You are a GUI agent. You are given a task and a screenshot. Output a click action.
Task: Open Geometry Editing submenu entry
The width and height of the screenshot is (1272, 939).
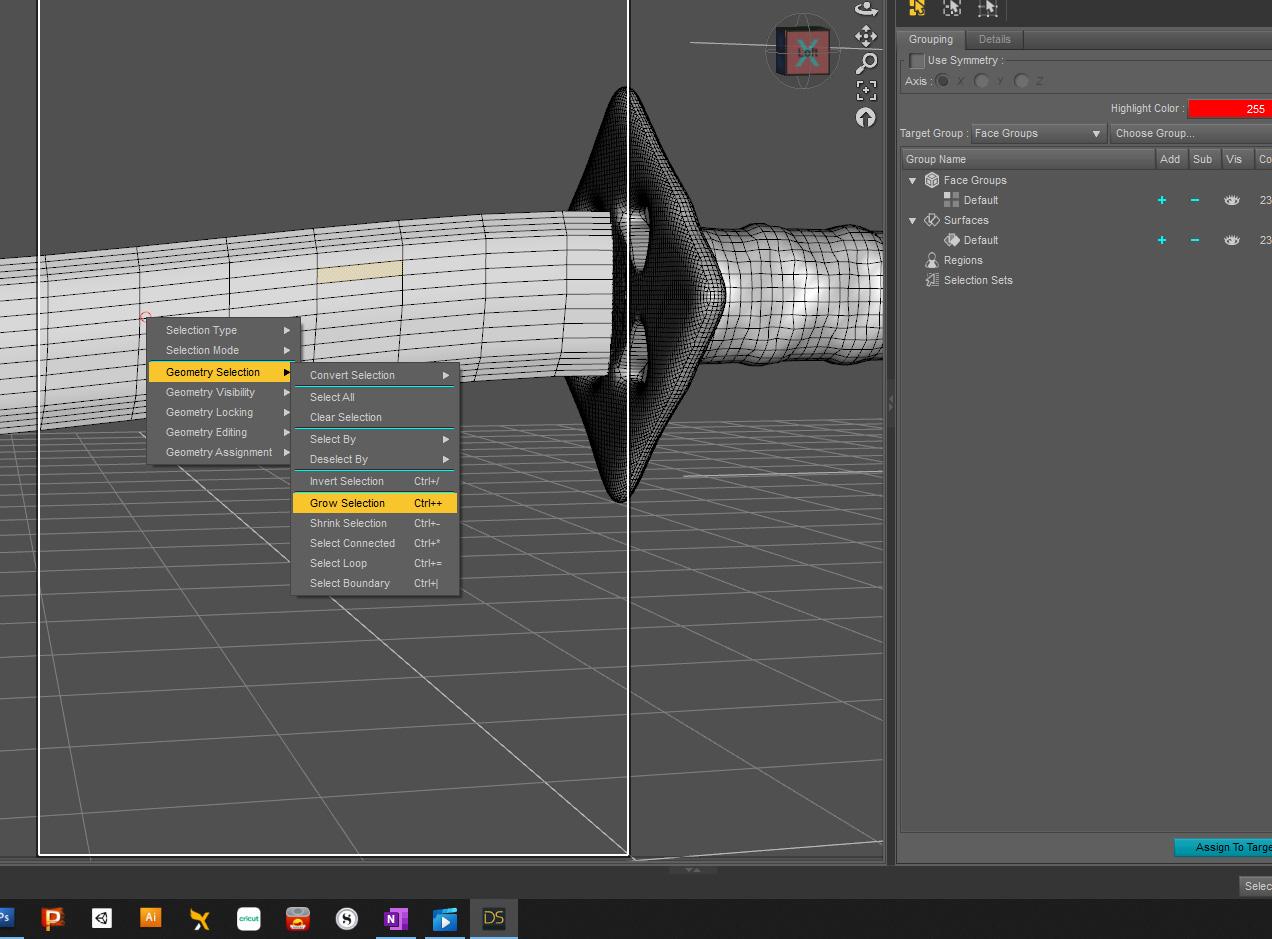pos(221,432)
